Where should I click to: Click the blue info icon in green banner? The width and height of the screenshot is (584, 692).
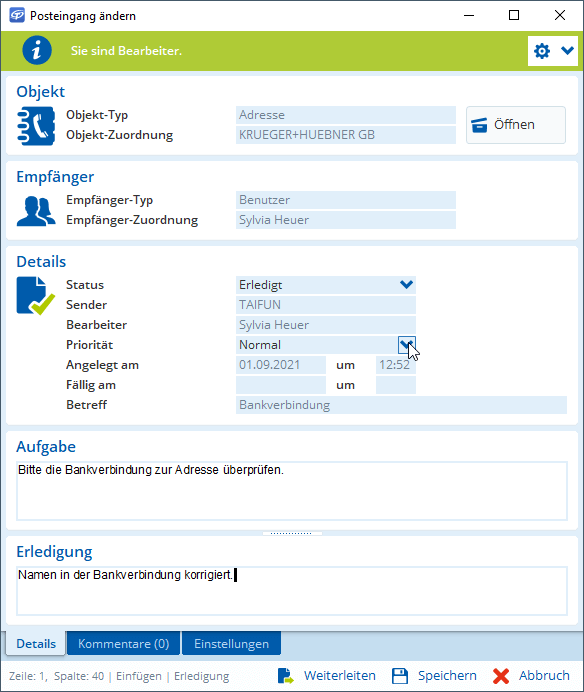pyautogui.click(x=37, y=50)
